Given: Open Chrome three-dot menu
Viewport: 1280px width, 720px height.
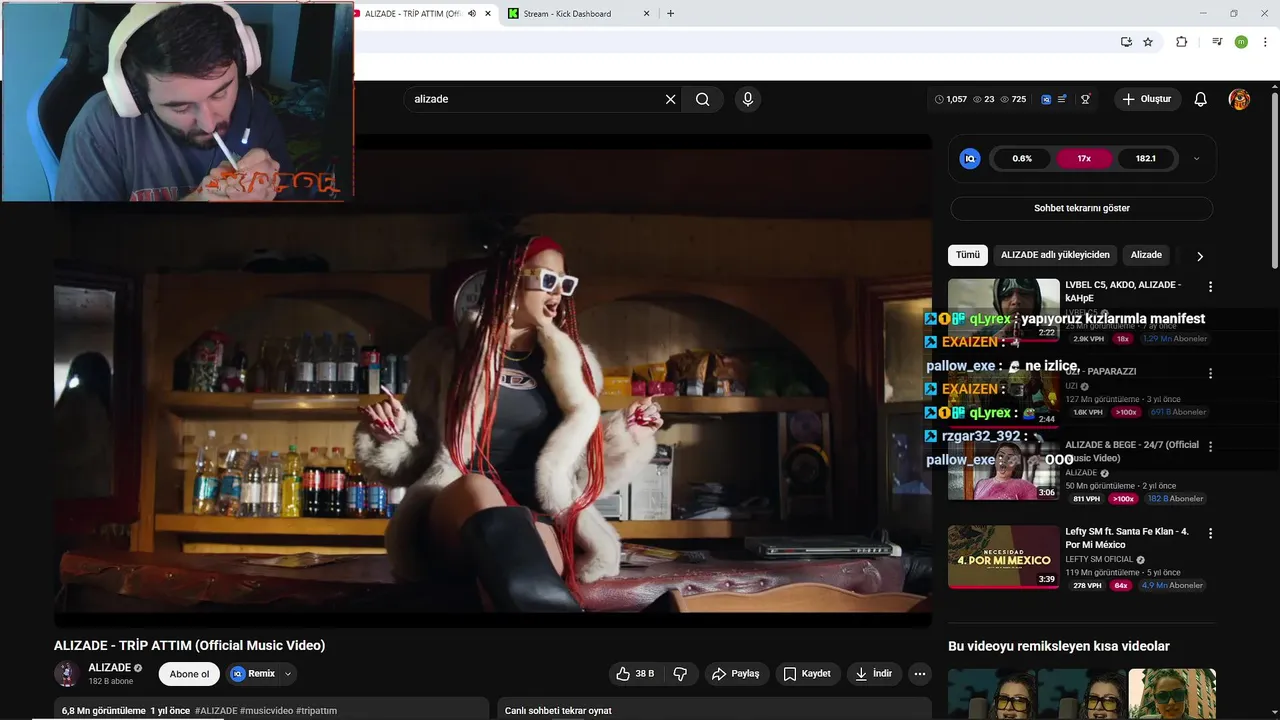Looking at the screenshot, I should pyautogui.click(x=1264, y=42).
